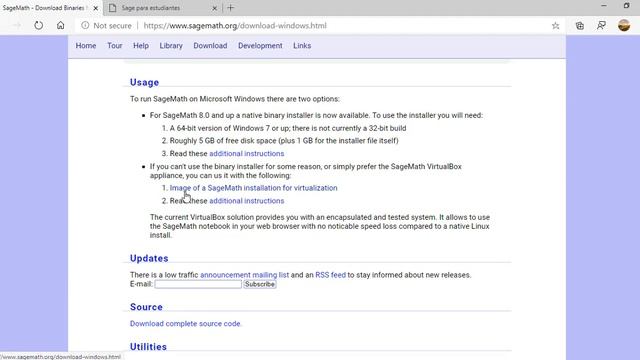
Task: Open a new browser tab
Action: pyautogui.click(x=231, y=8)
